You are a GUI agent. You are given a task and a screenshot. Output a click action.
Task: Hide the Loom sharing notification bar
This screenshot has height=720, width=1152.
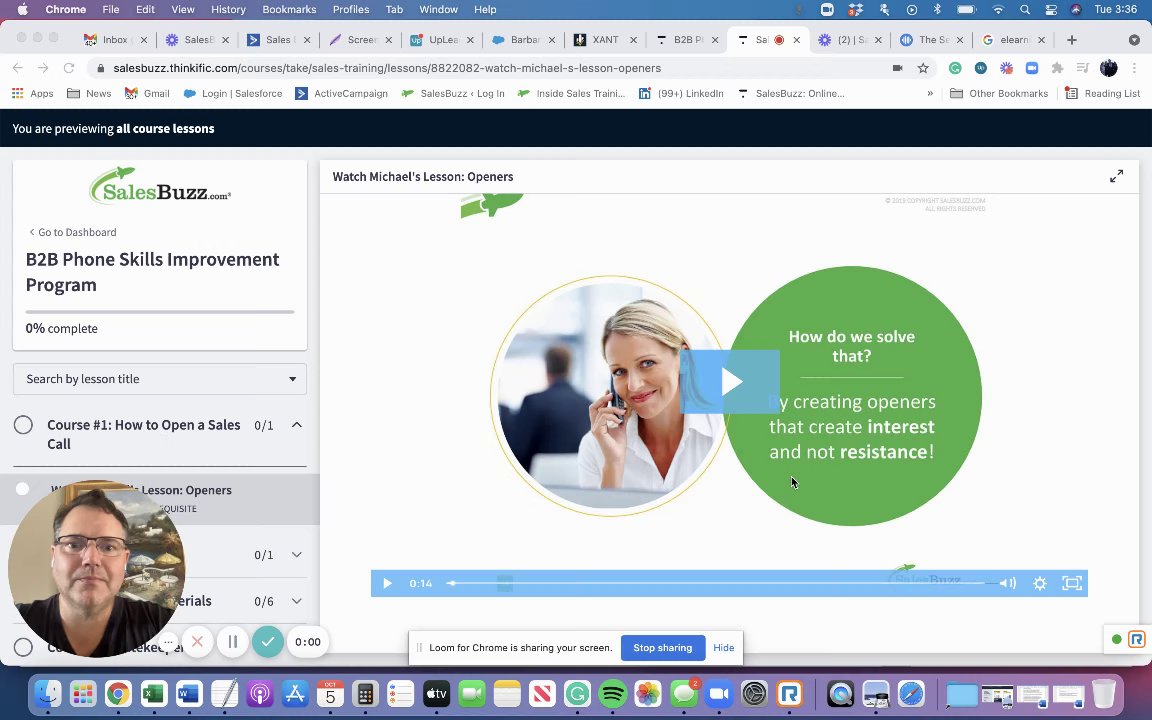[724, 648]
